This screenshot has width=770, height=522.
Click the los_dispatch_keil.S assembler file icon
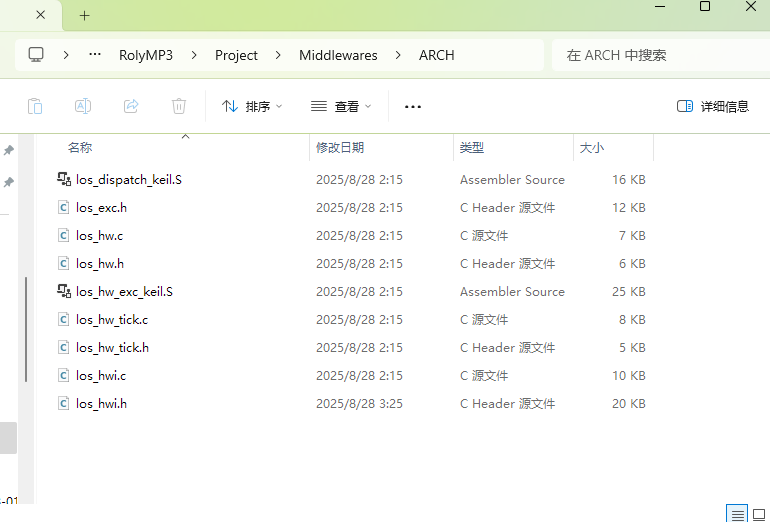(x=64, y=179)
